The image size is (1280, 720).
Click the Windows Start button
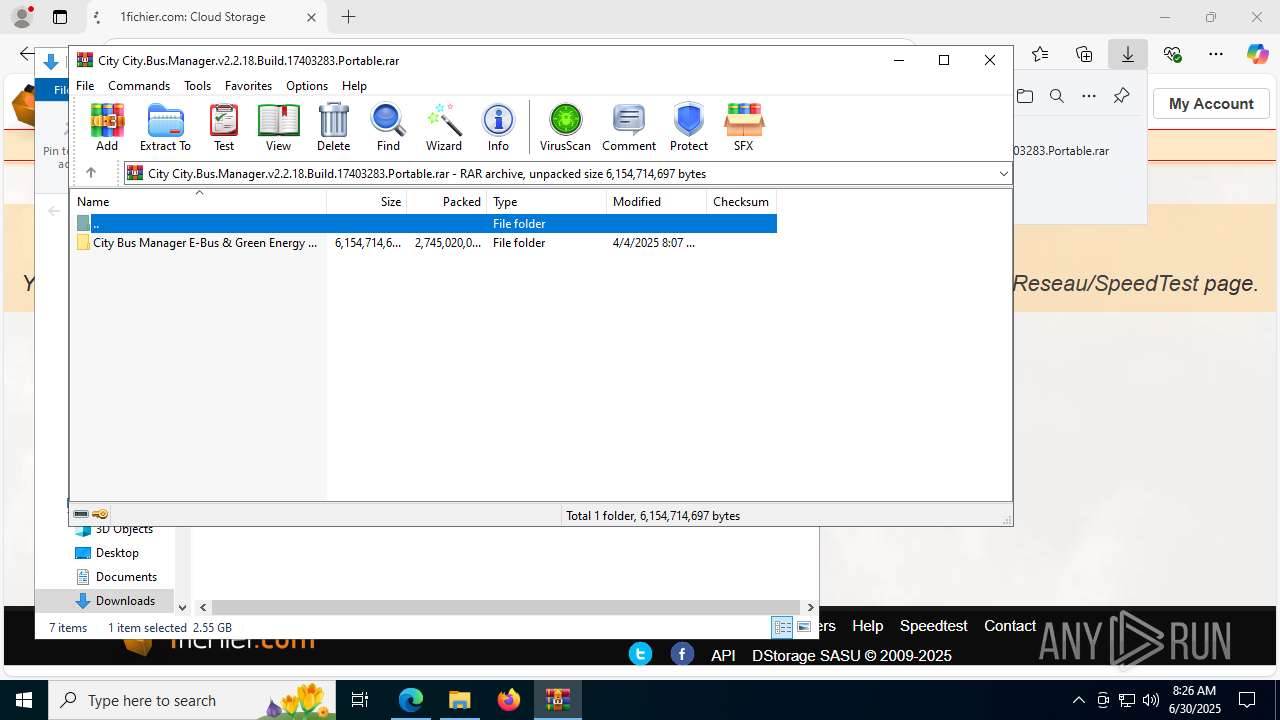[24, 700]
